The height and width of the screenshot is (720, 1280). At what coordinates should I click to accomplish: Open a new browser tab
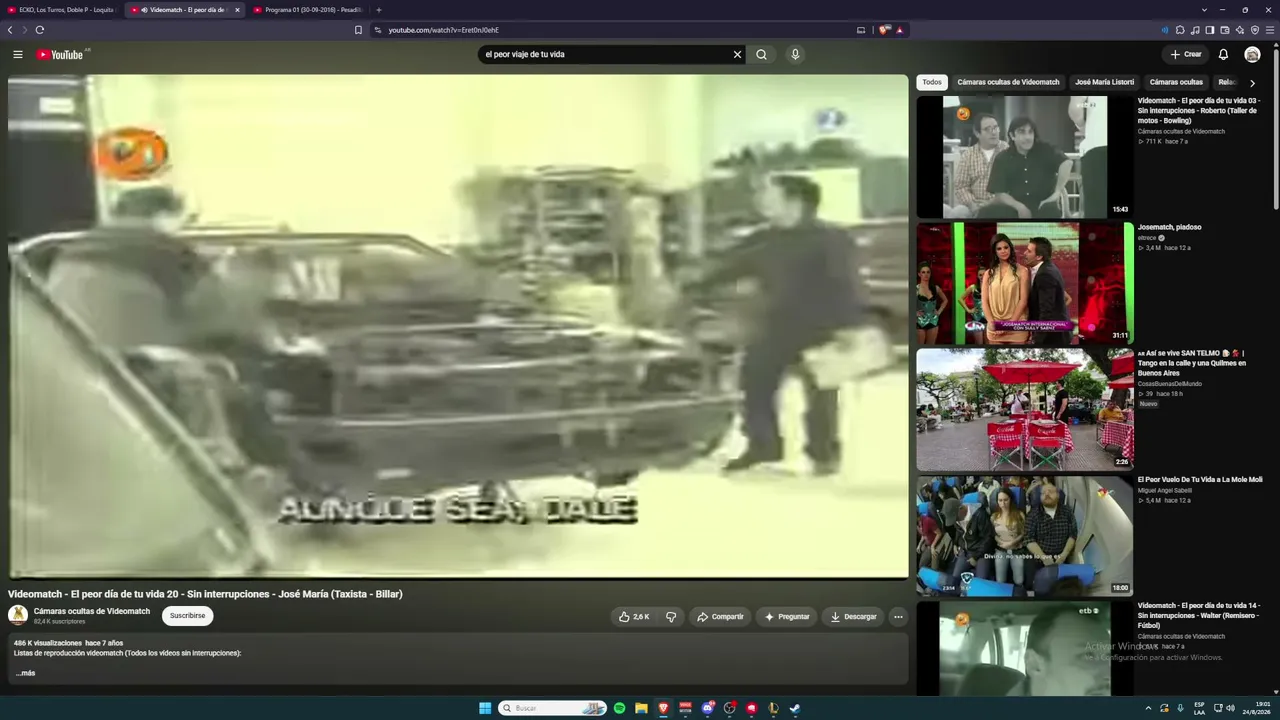click(x=378, y=10)
